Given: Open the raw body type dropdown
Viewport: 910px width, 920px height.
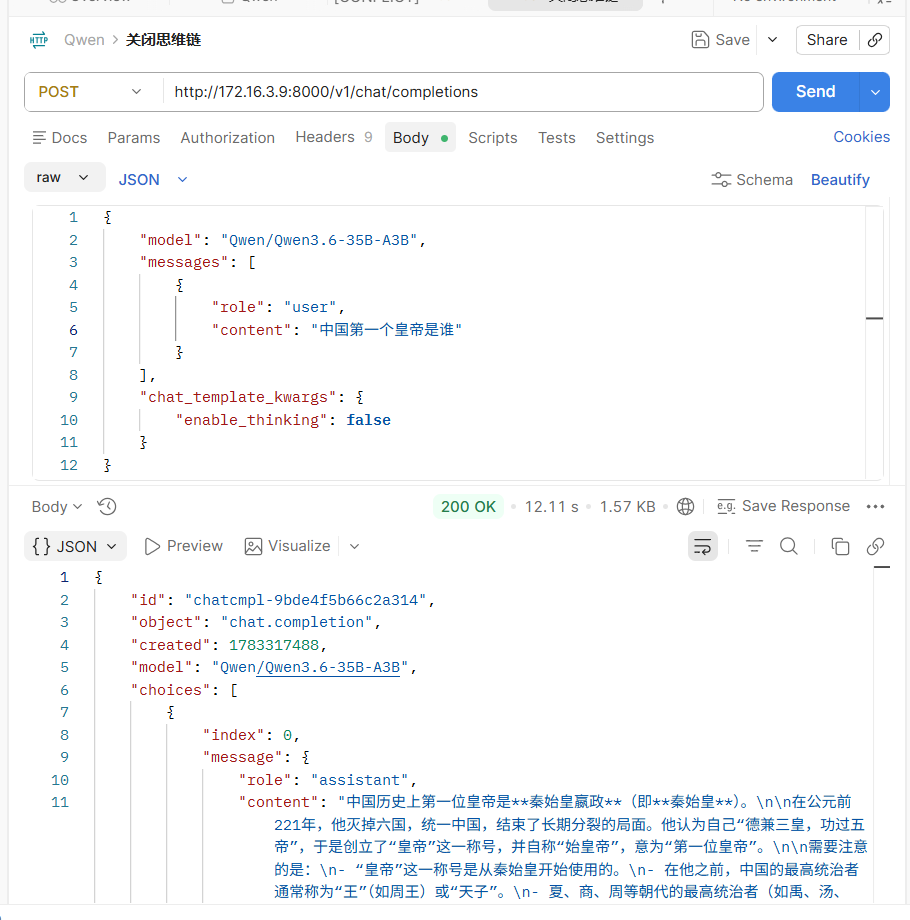Looking at the screenshot, I should 64,177.
